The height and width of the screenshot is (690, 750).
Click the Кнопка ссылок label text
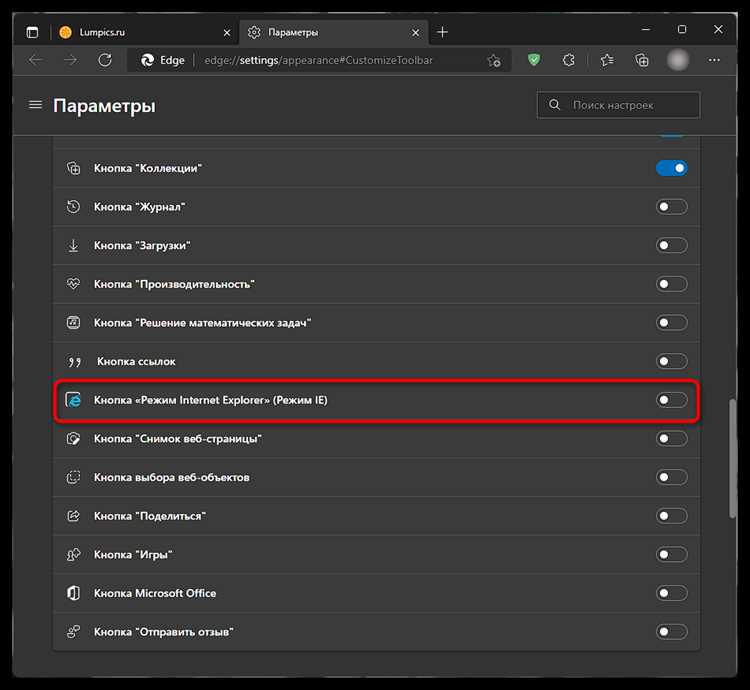pyautogui.click(x=136, y=361)
